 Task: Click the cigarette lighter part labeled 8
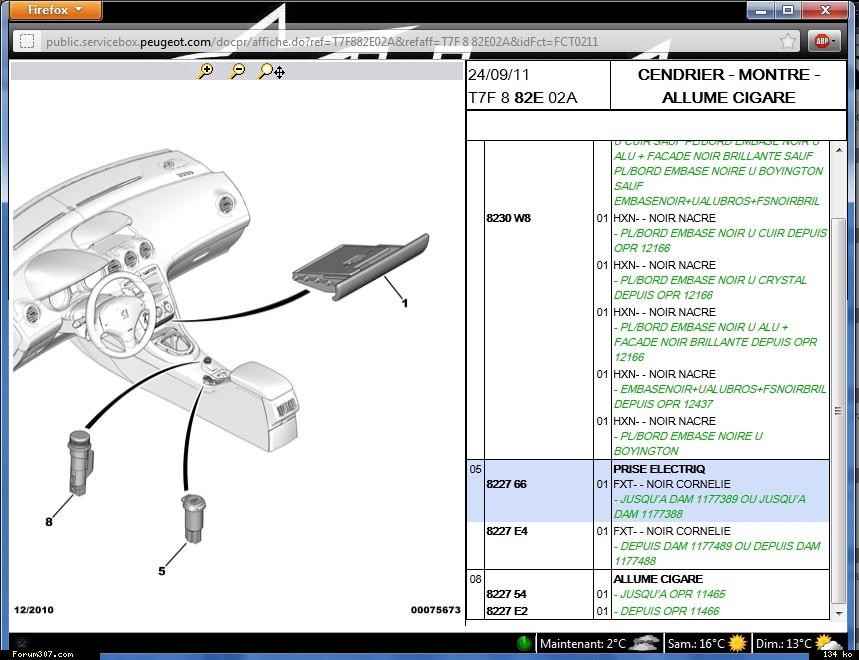click(80, 458)
